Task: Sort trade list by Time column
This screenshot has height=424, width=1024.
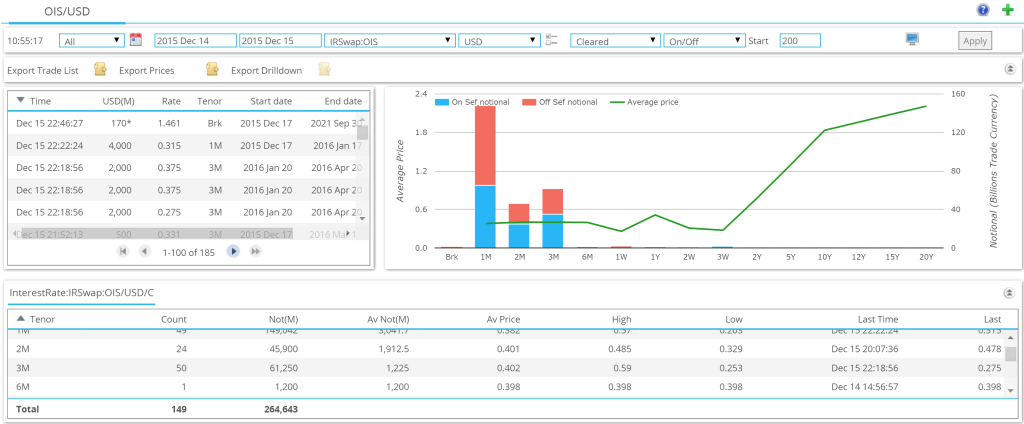Action: 40,101
